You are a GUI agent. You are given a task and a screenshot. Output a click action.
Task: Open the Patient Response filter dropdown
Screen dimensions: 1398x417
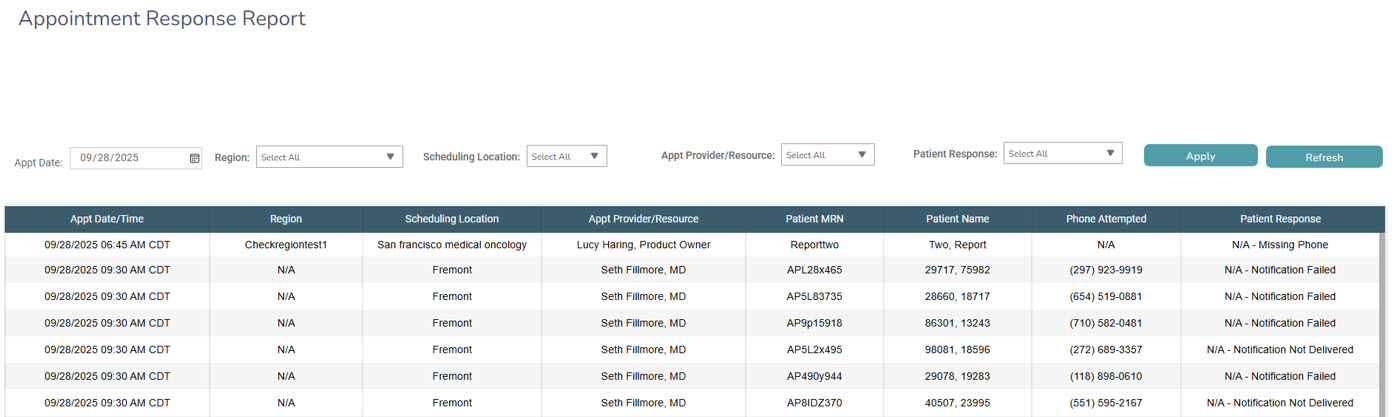(1062, 154)
